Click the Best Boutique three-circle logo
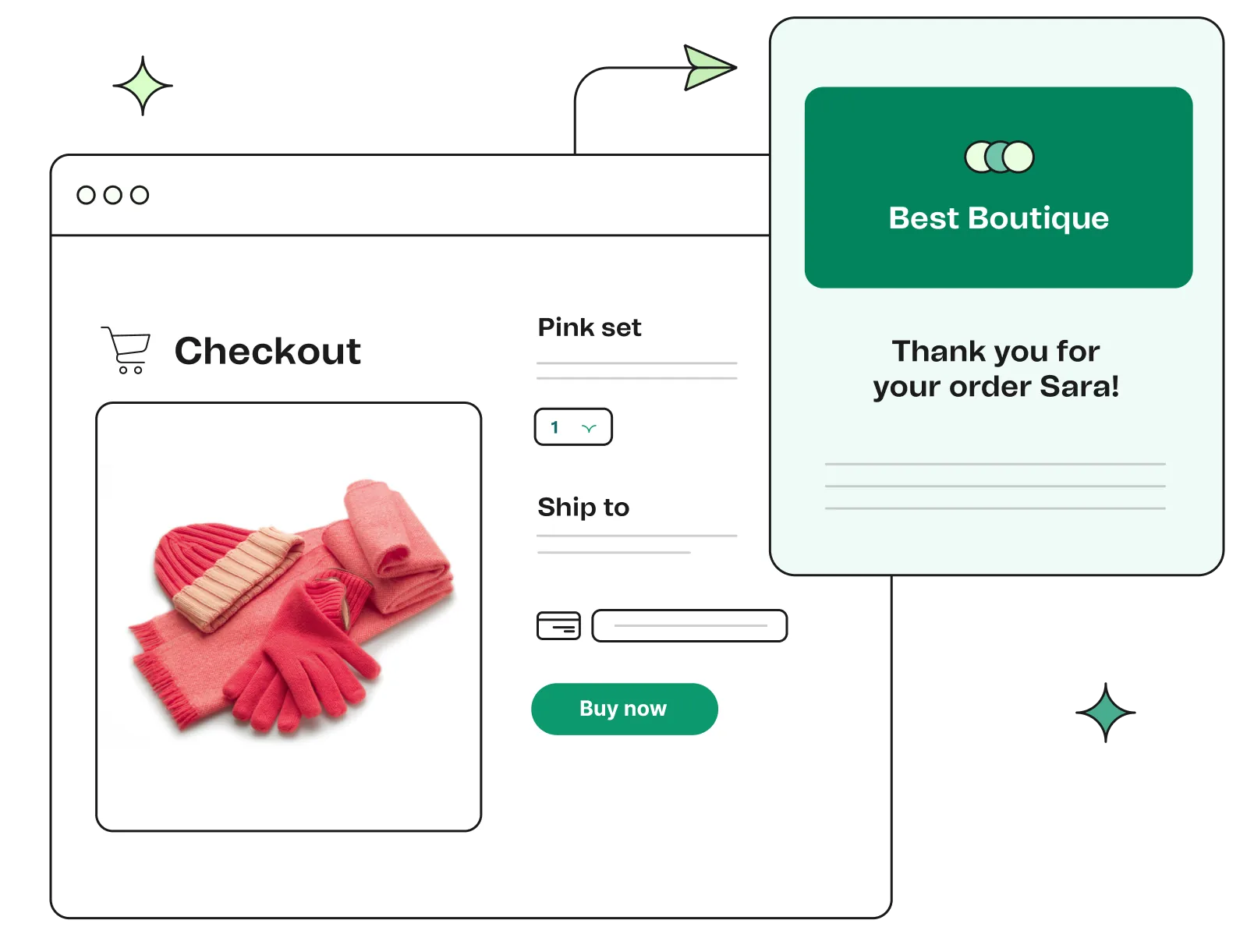 pos(999,157)
